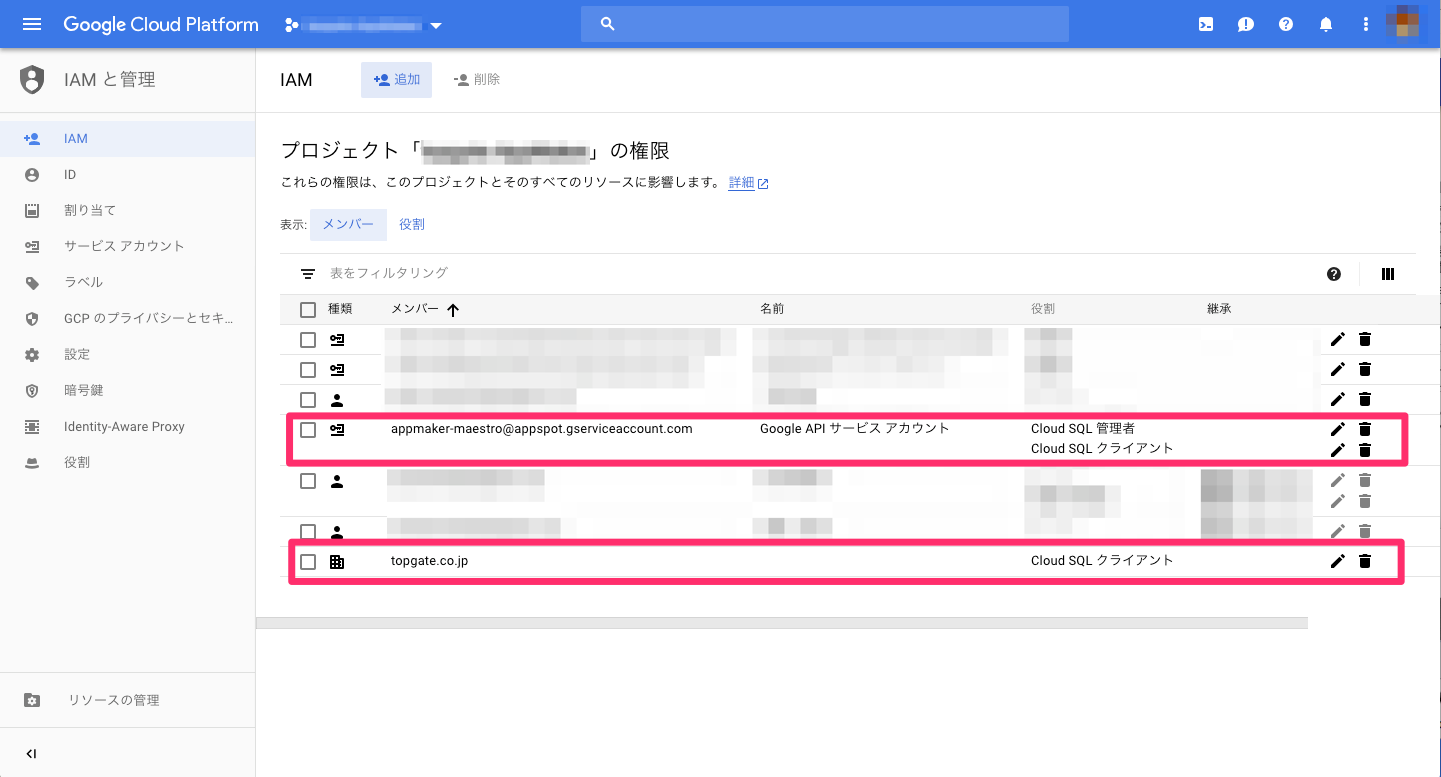The width and height of the screenshot is (1441, 777).
Task: Click the filter lines icon
Action: click(308, 273)
